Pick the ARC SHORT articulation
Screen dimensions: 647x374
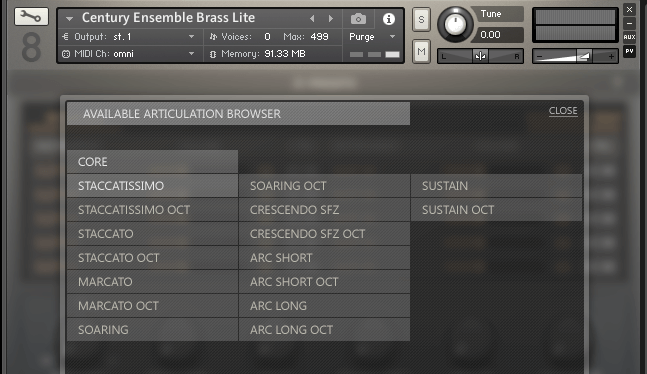point(324,258)
